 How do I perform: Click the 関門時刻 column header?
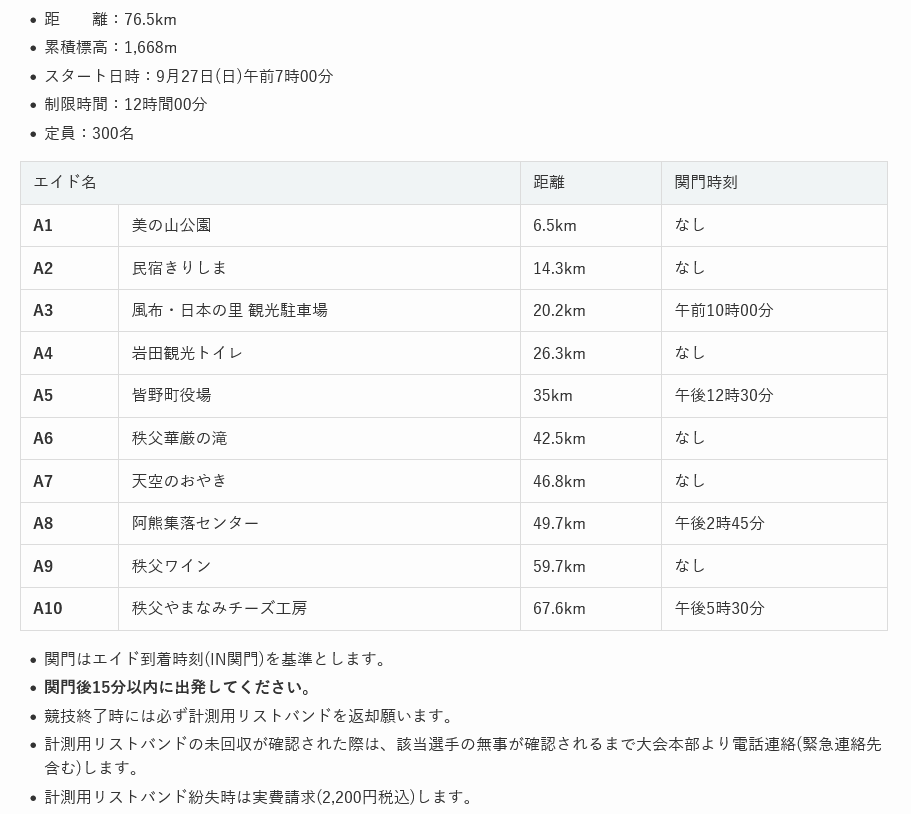706,183
